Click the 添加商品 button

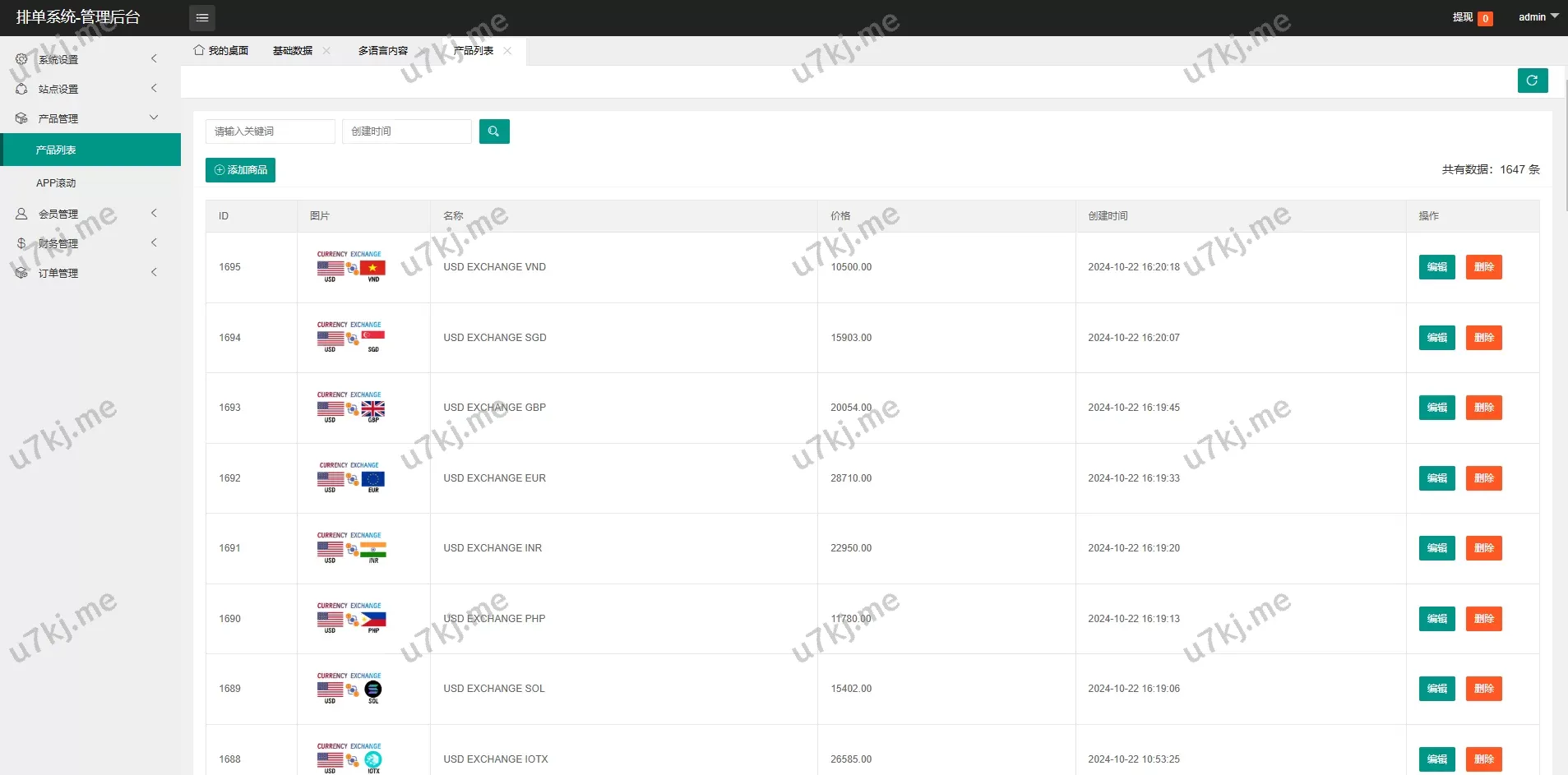pos(240,170)
